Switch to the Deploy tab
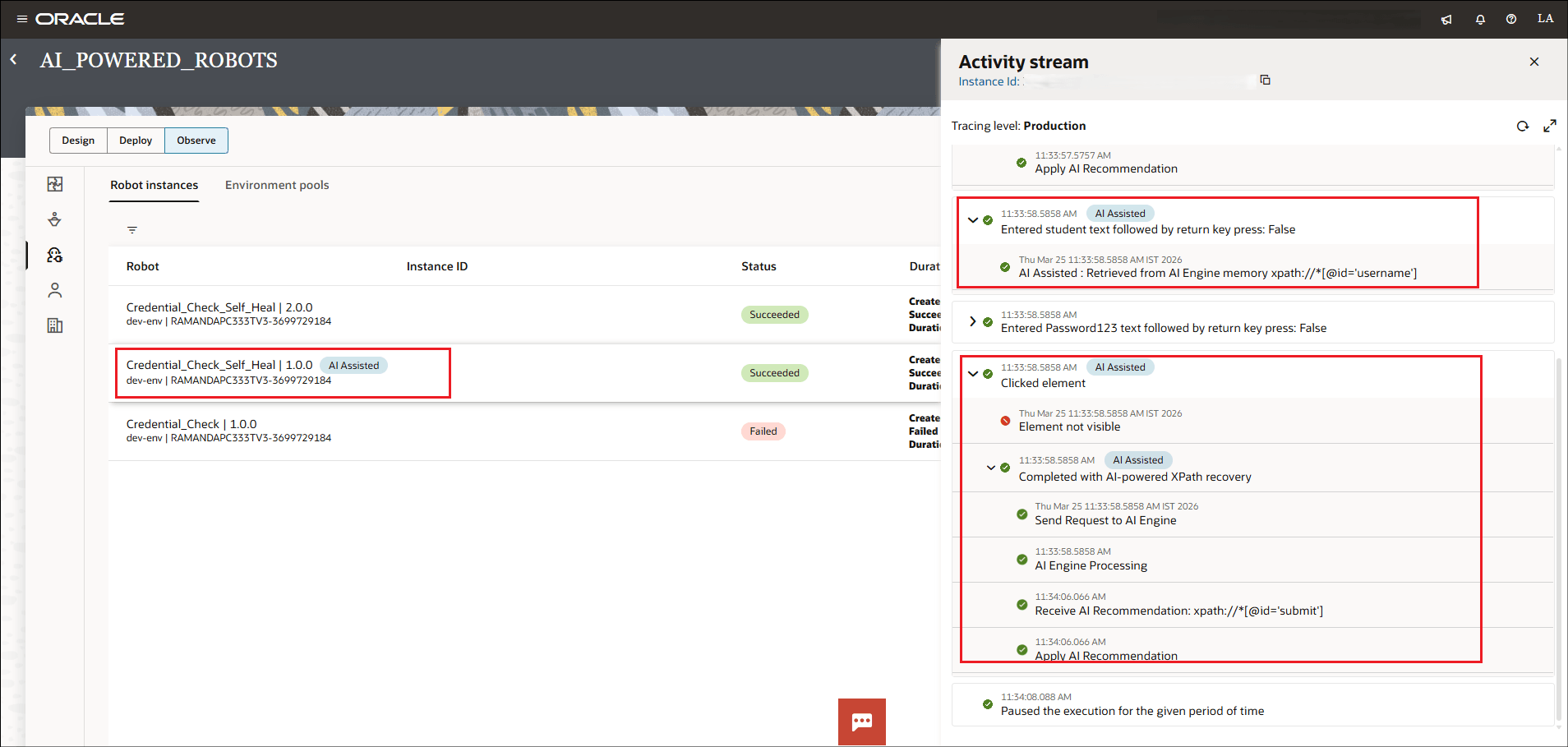The height and width of the screenshot is (747, 1568). pyautogui.click(x=136, y=141)
